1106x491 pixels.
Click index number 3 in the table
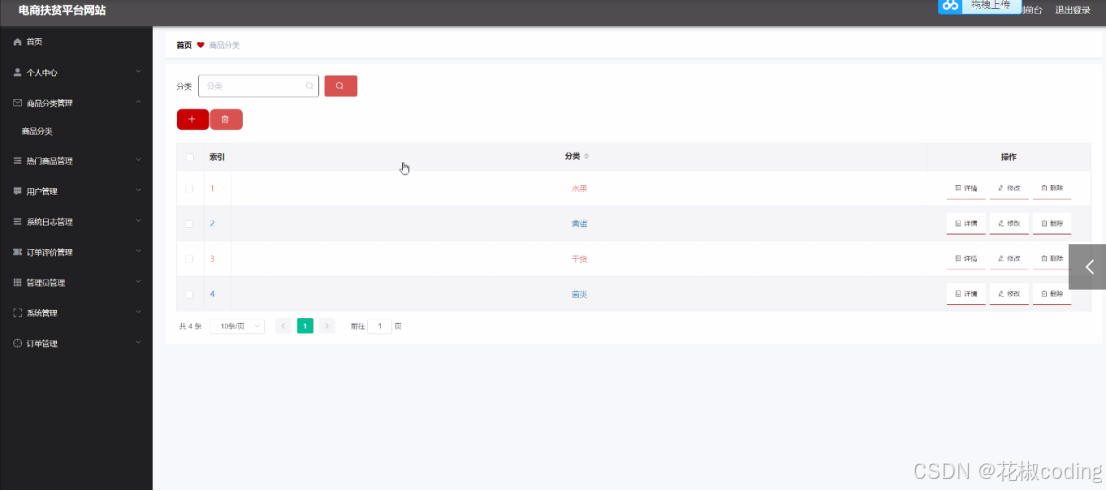(212, 259)
